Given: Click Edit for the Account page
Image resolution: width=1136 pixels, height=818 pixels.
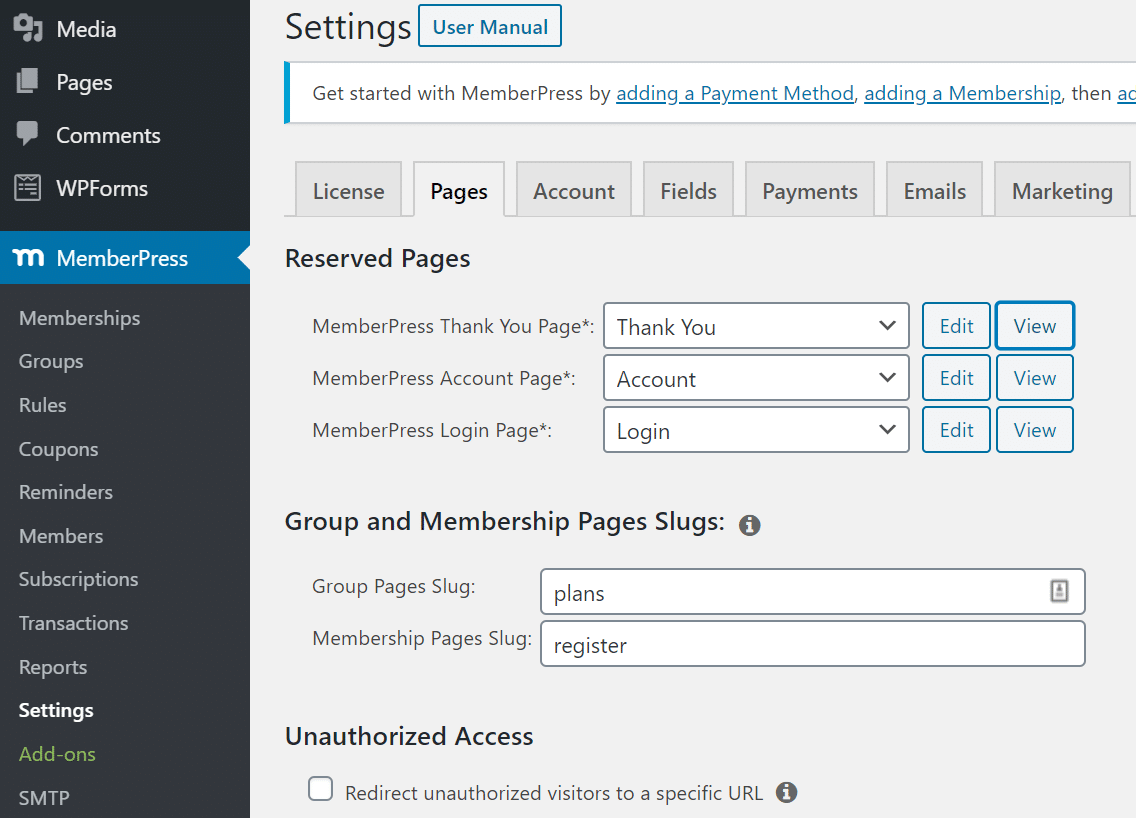Looking at the screenshot, I should [x=956, y=378].
